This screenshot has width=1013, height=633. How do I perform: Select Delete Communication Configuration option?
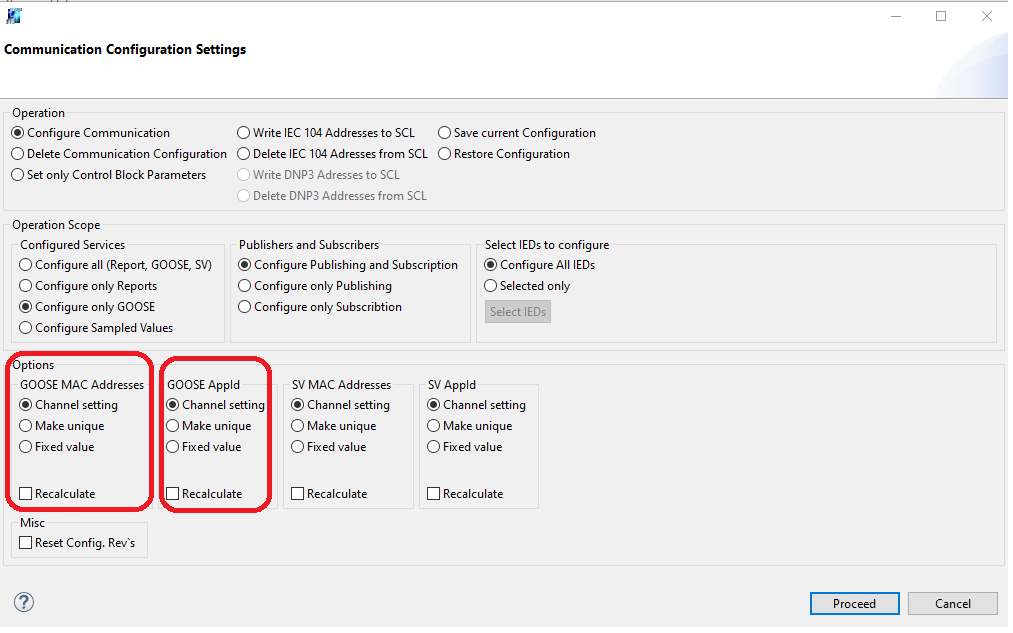pyautogui.click(x=18, y=154)
